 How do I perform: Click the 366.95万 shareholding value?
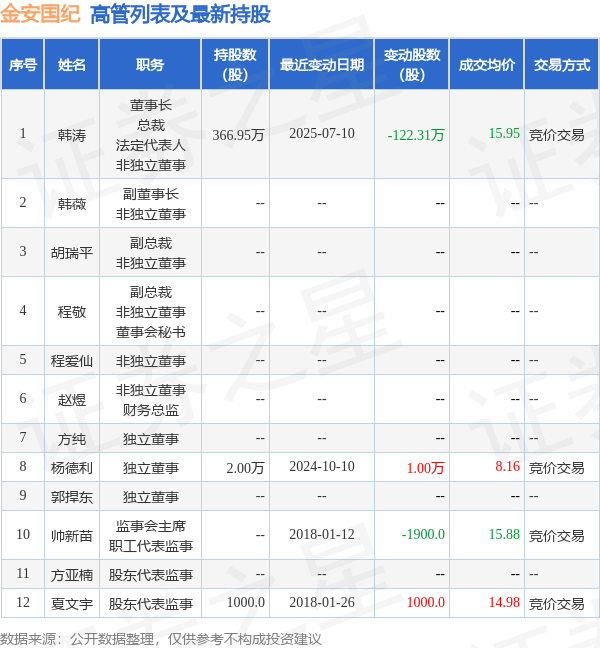(238, 135)
